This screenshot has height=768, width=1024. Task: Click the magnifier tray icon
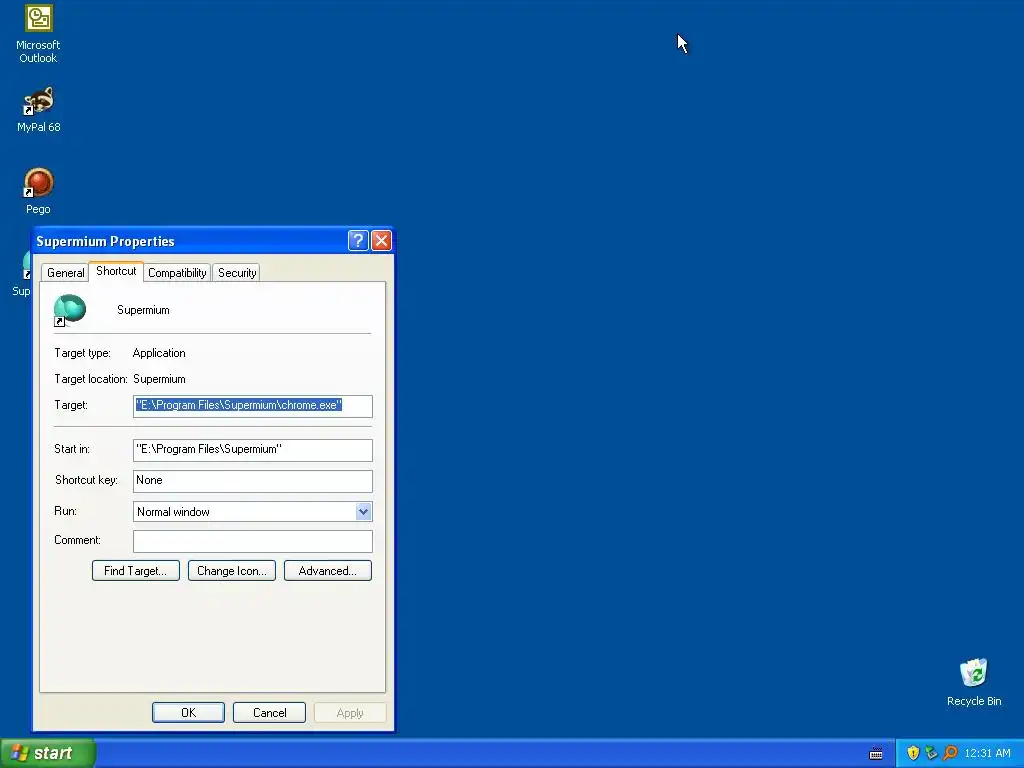pos(950,753)
